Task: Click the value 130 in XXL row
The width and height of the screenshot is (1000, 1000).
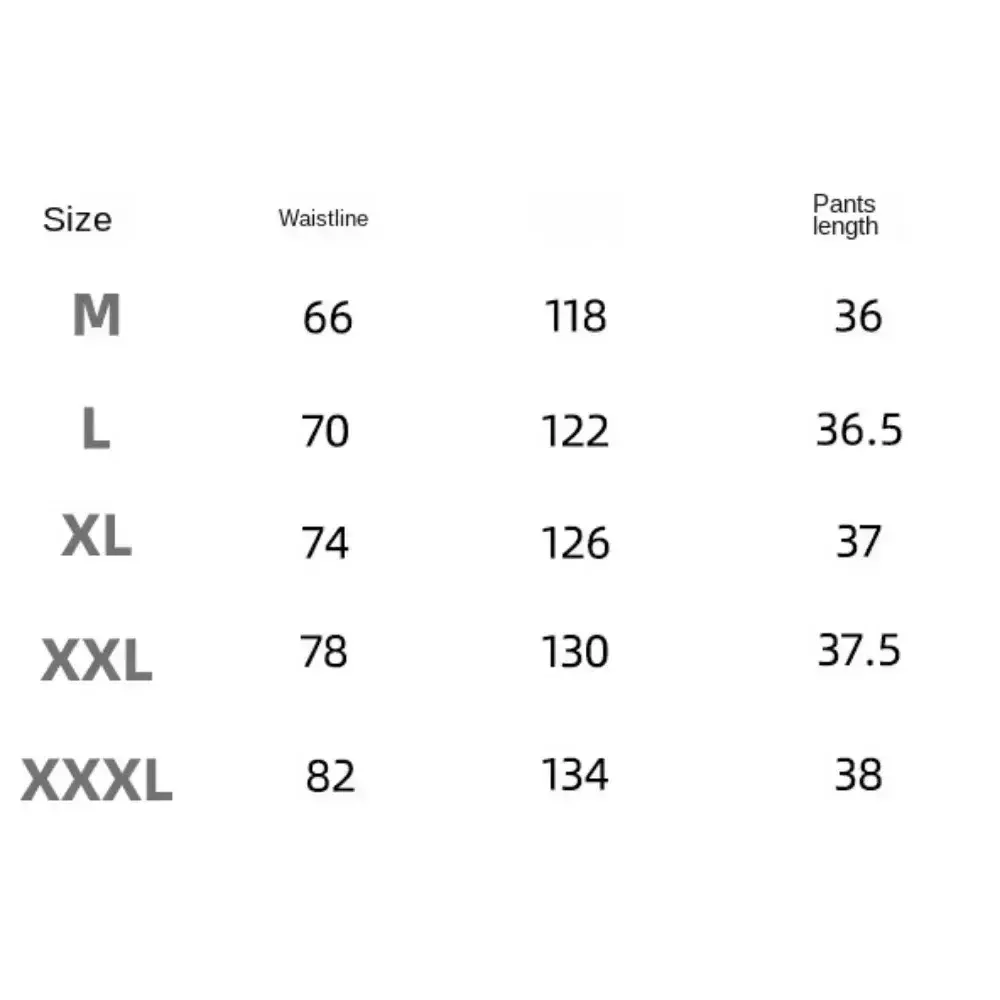Action: click(x=575, y=652)
